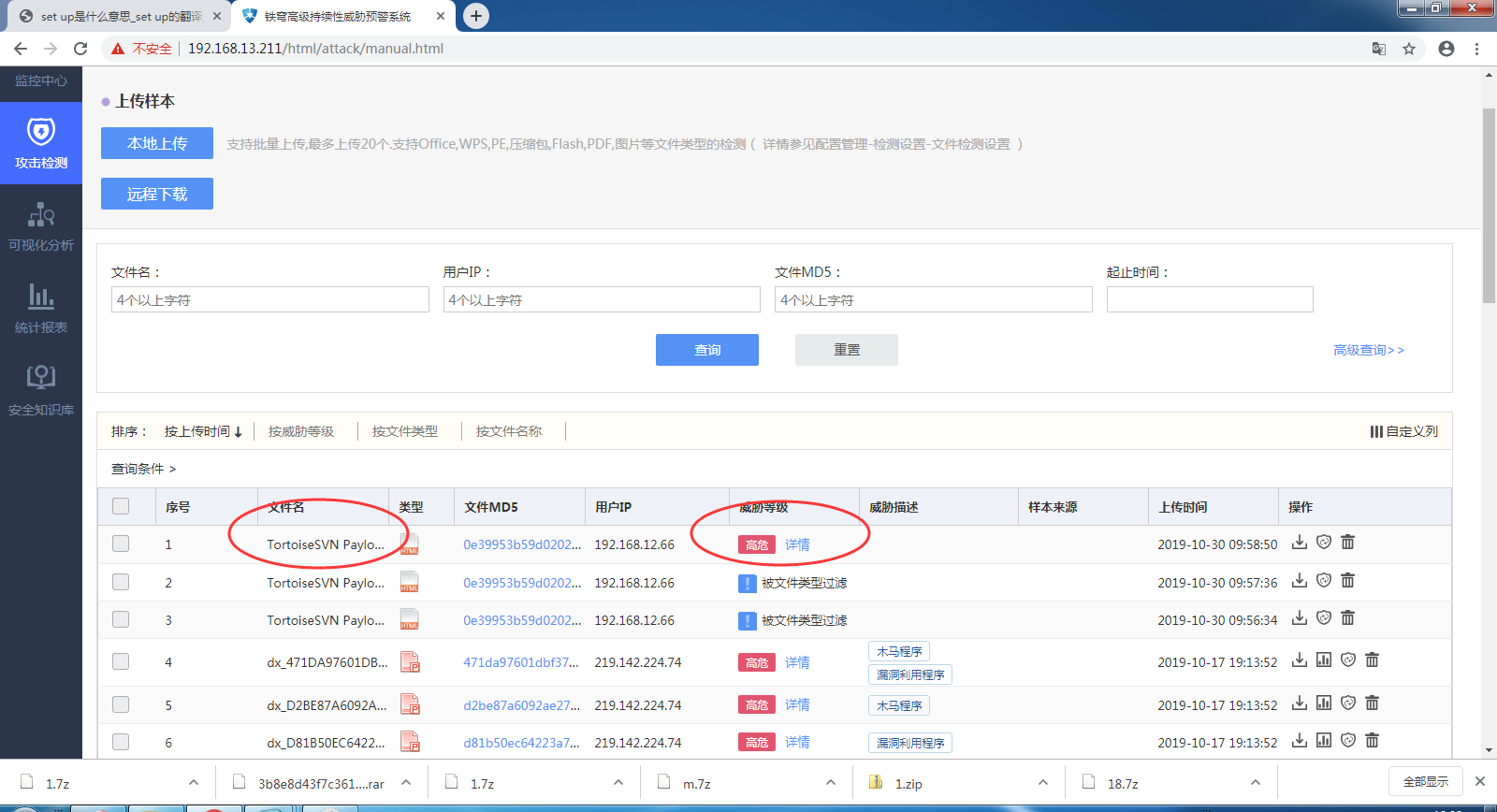Click the 木马程序 tag on dx_D2BE87A6092A
The width and height of the screenshot is (1497, 812).
pos(899,705)
